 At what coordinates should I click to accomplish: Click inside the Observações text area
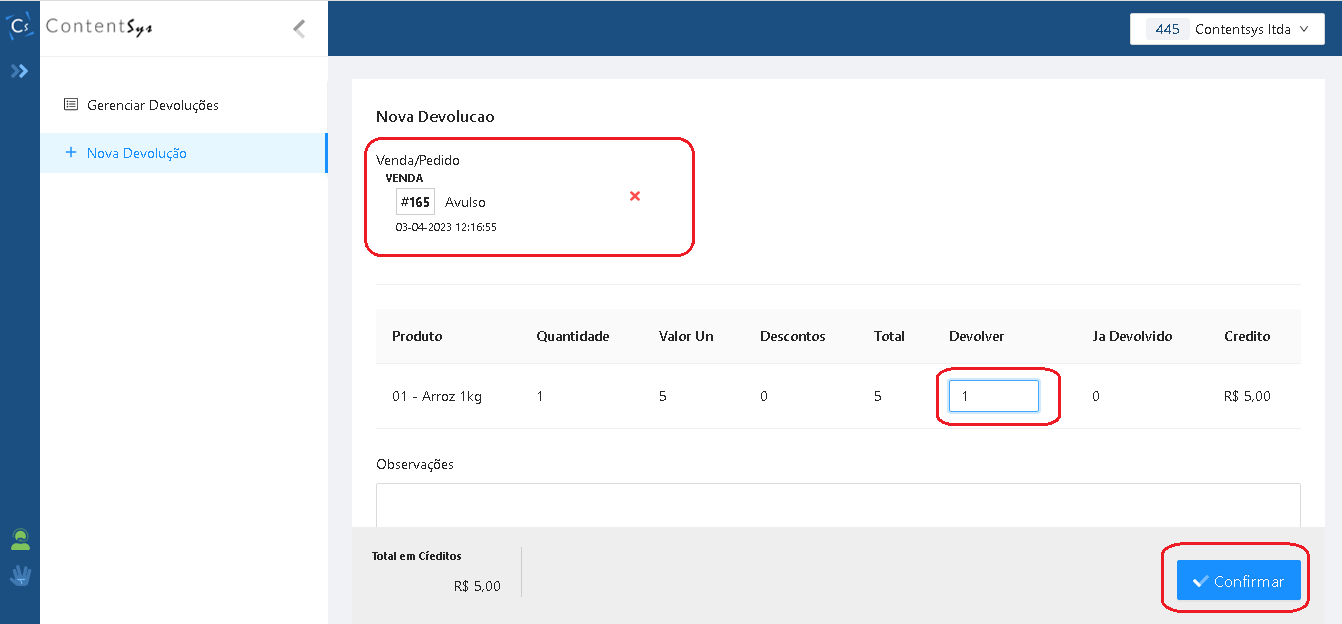click(838, 505)
